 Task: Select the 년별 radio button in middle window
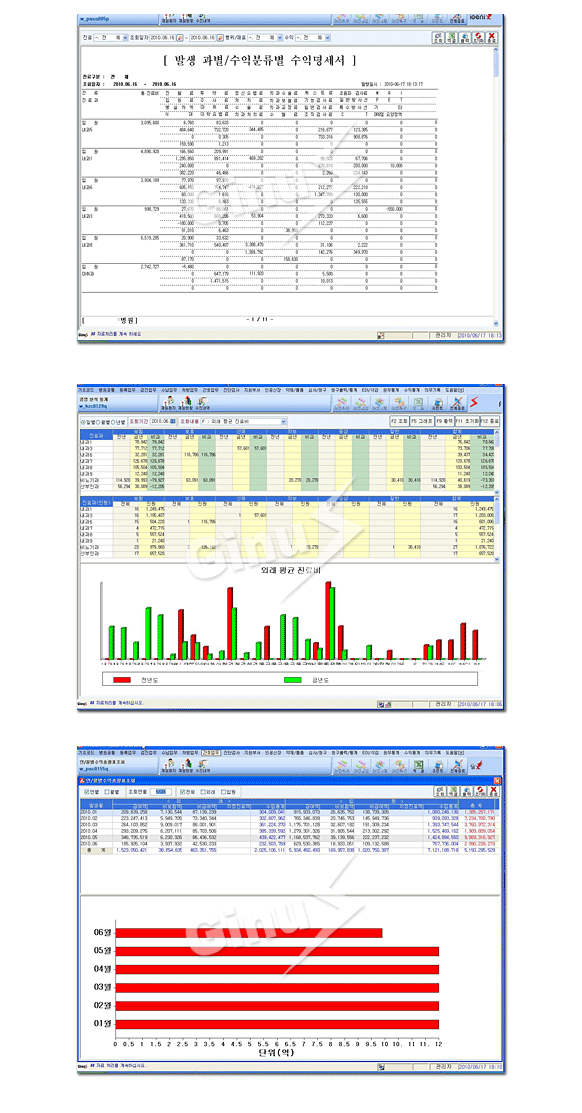[114, 422]
